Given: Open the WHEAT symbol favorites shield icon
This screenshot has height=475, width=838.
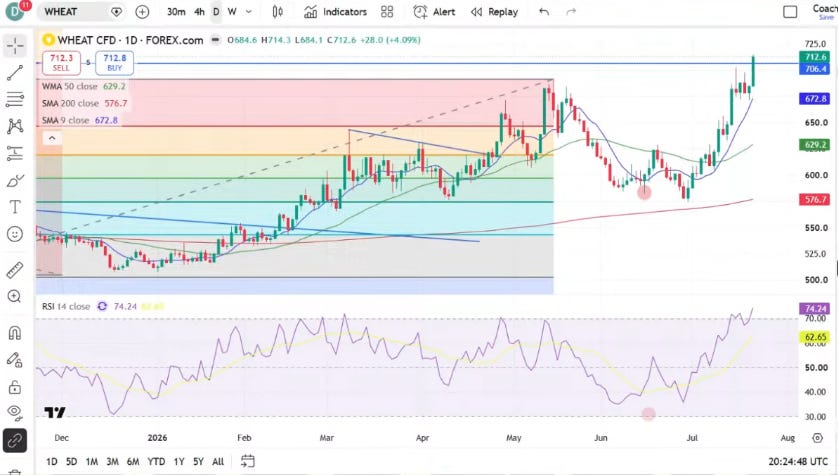Looking at the screenshot, I should tap(116, 12).
